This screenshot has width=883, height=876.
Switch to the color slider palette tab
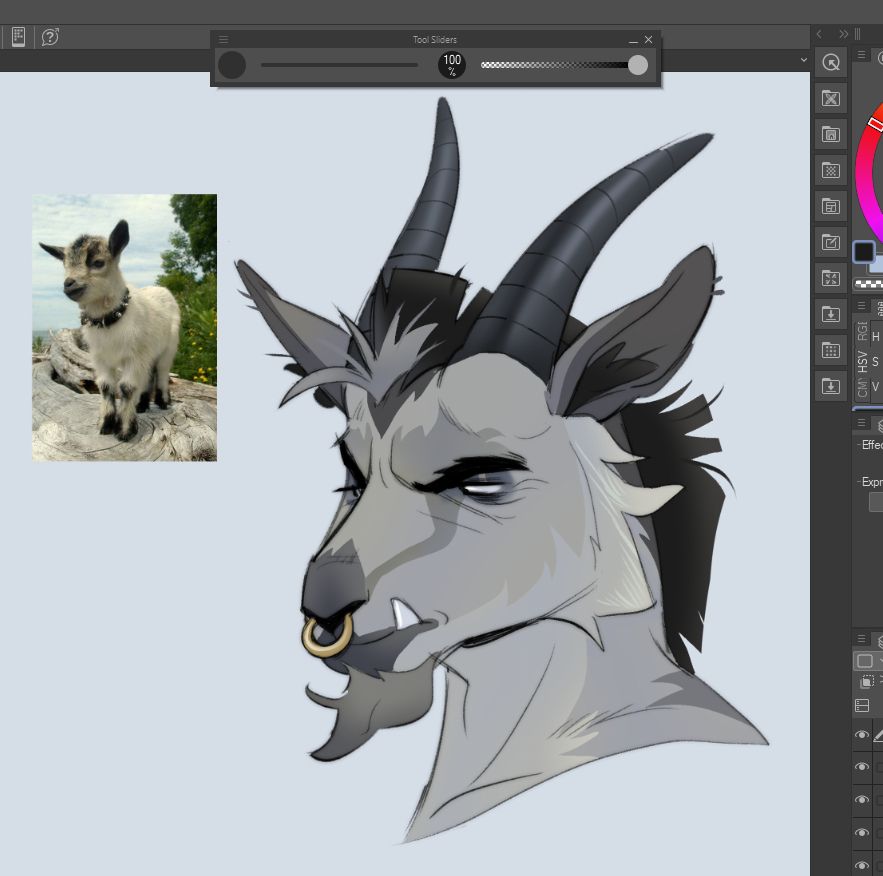tap(879, 307)
